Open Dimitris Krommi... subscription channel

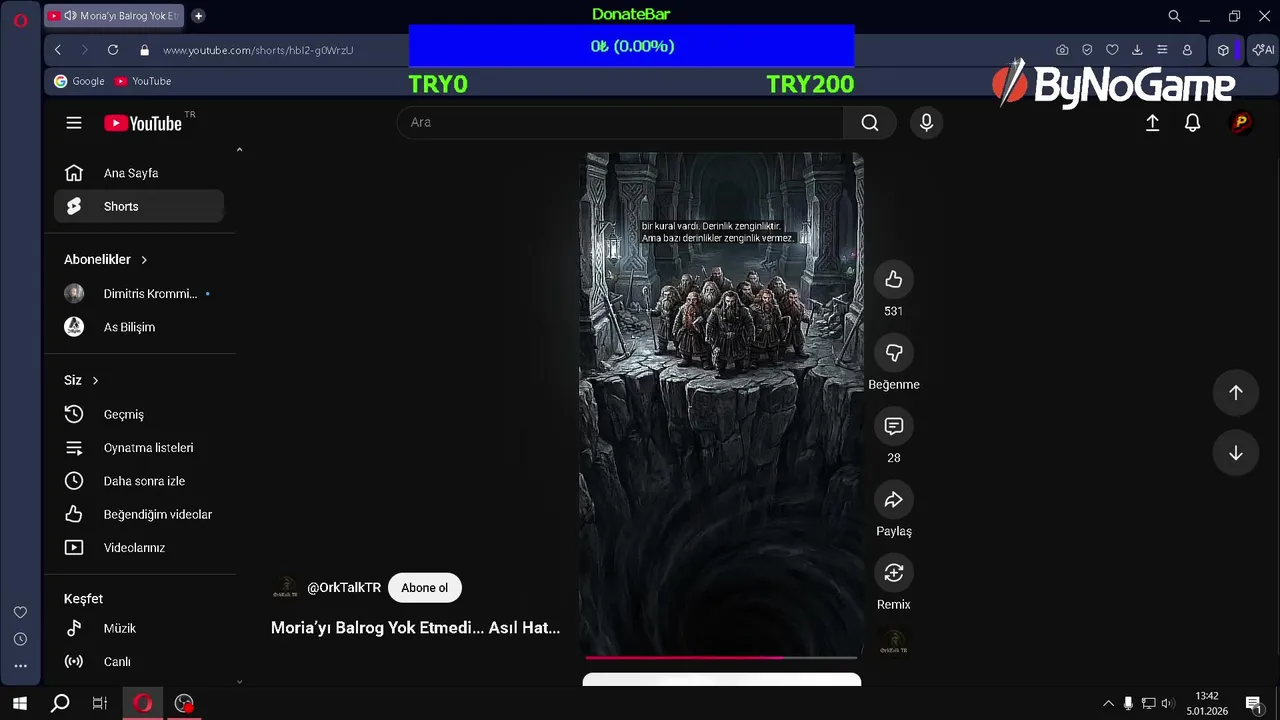pos(139,294)
